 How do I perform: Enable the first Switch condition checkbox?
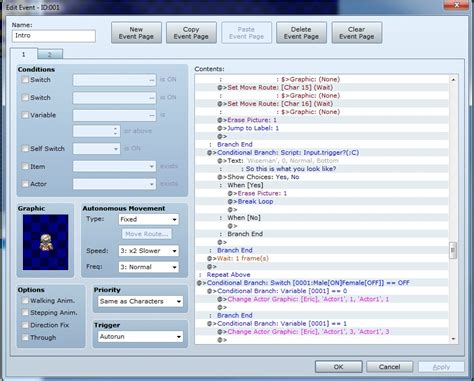pos(25,80)
